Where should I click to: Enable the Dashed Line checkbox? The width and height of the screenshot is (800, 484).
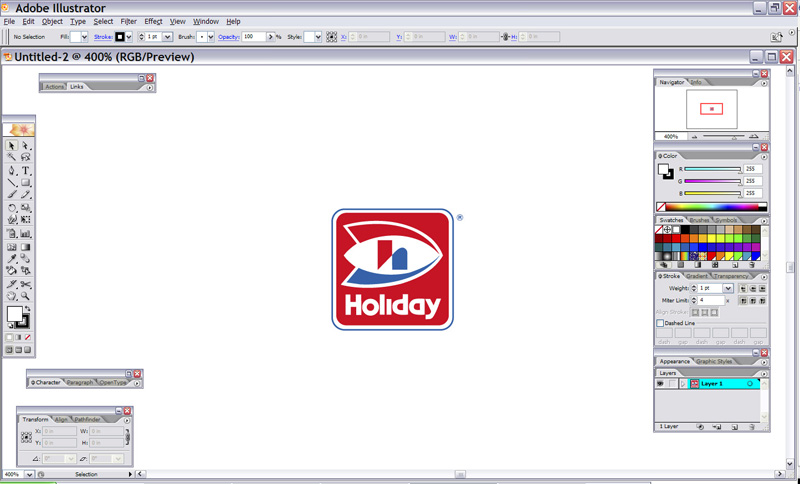coord(660,323)
